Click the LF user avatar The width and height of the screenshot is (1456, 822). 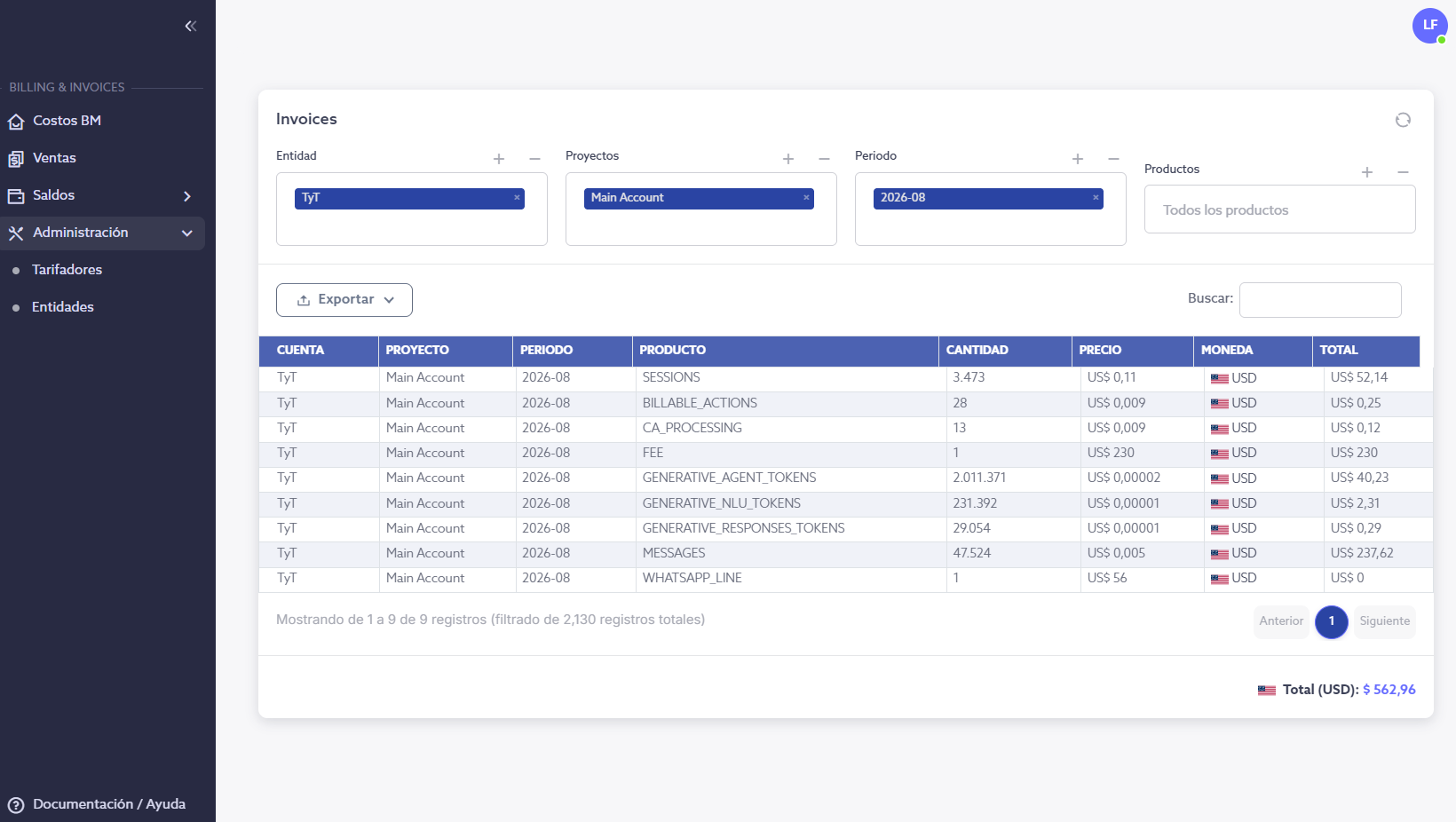pyautogui.click(x=1429, y=25)
